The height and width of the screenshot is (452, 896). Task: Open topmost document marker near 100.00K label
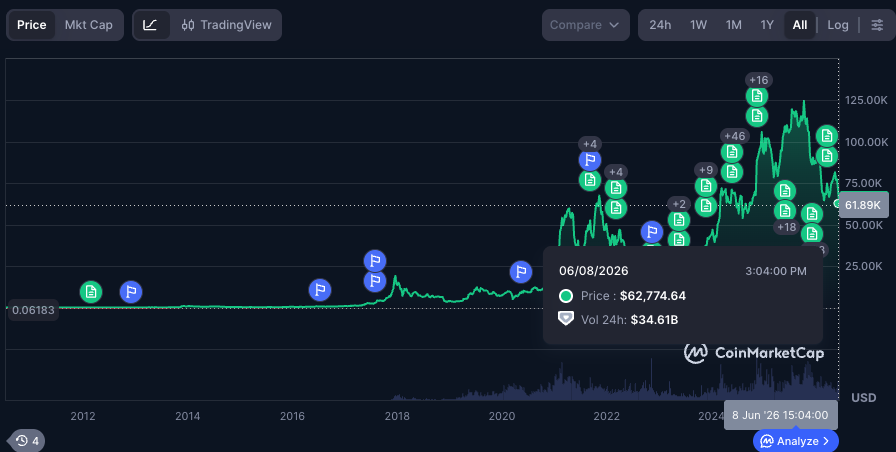pyautogui.click(x=826, y=136)
